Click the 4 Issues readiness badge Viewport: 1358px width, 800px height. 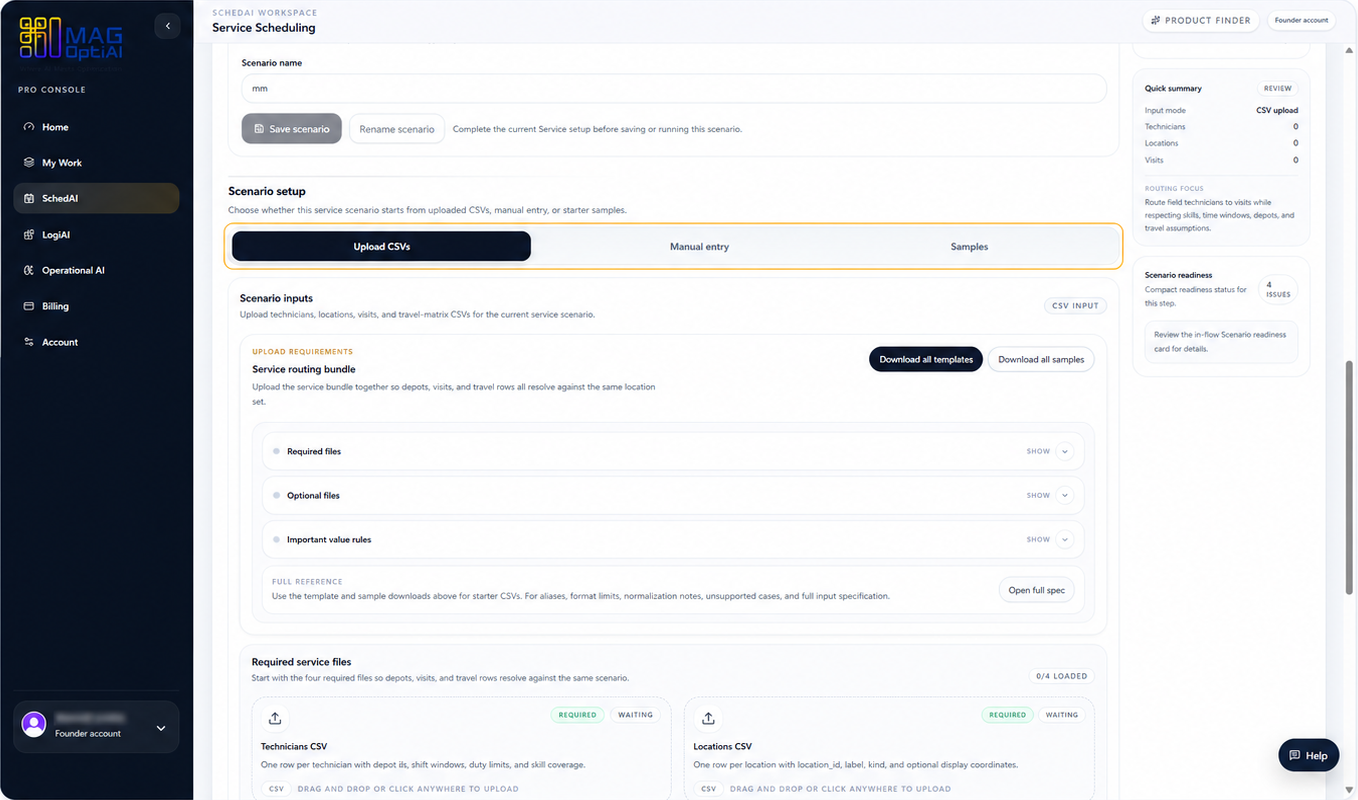pos(1277,290)
